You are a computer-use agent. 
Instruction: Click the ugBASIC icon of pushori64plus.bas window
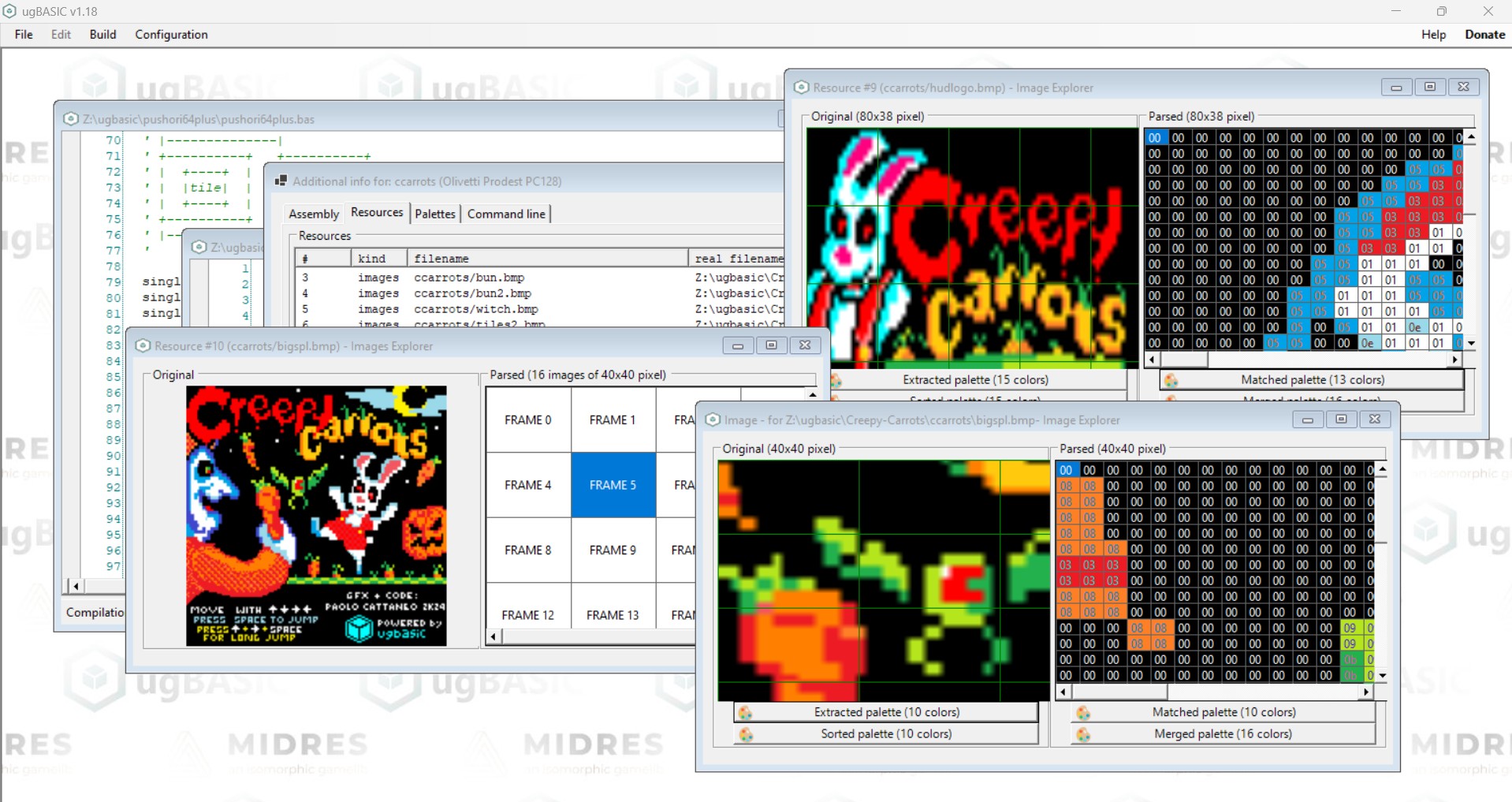point(71,119)
